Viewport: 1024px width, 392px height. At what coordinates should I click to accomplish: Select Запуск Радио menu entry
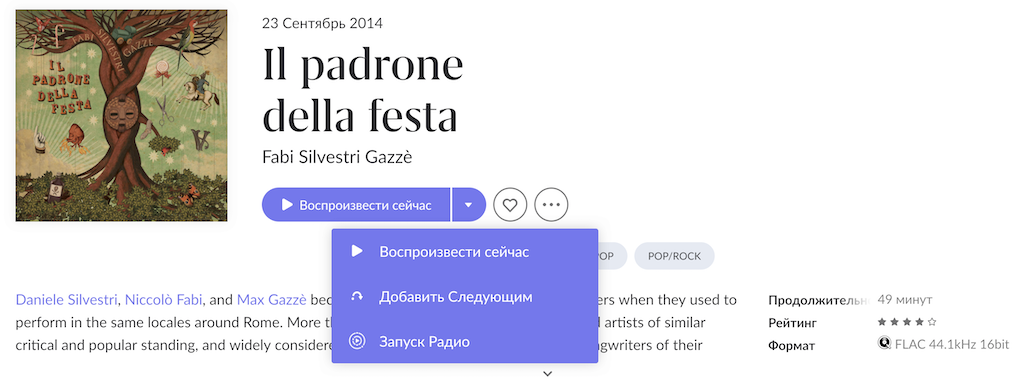pos(464,341)
